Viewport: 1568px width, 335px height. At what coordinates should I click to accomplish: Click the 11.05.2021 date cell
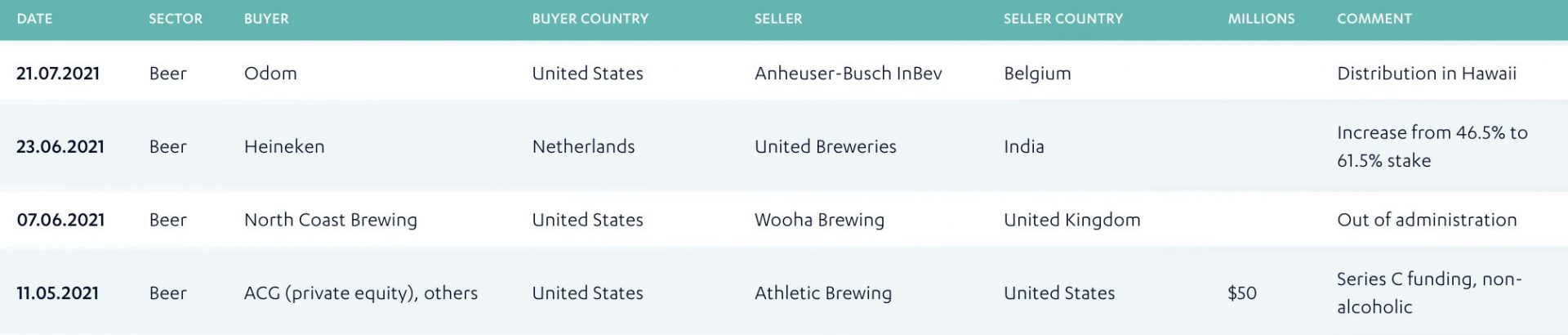(x=57, y=293)
